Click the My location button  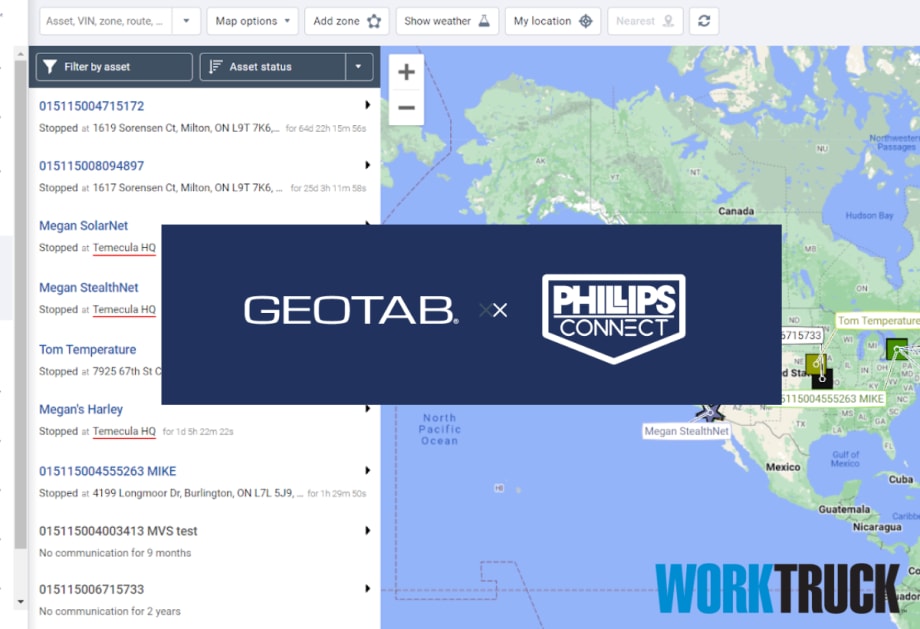coord(553,21)
